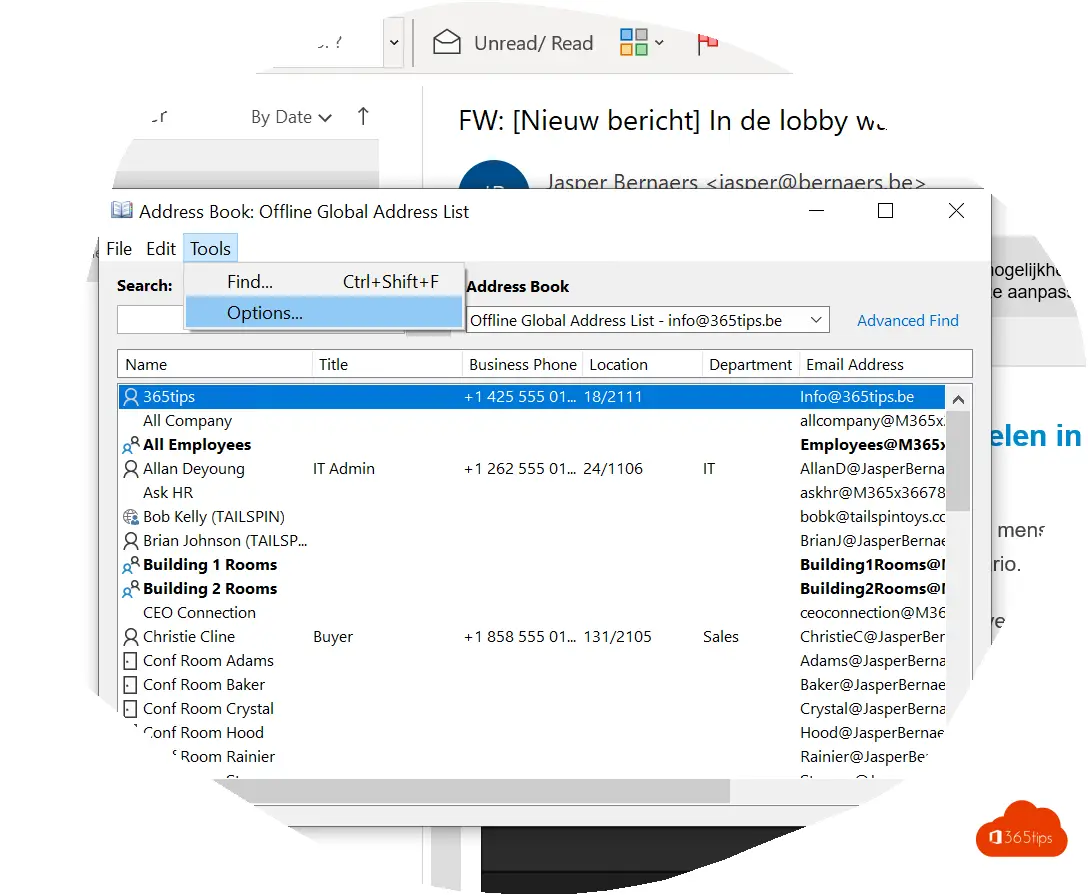Click the Christie Cline contact name
Screen dimensions: 1088x895
click(189, 637)
